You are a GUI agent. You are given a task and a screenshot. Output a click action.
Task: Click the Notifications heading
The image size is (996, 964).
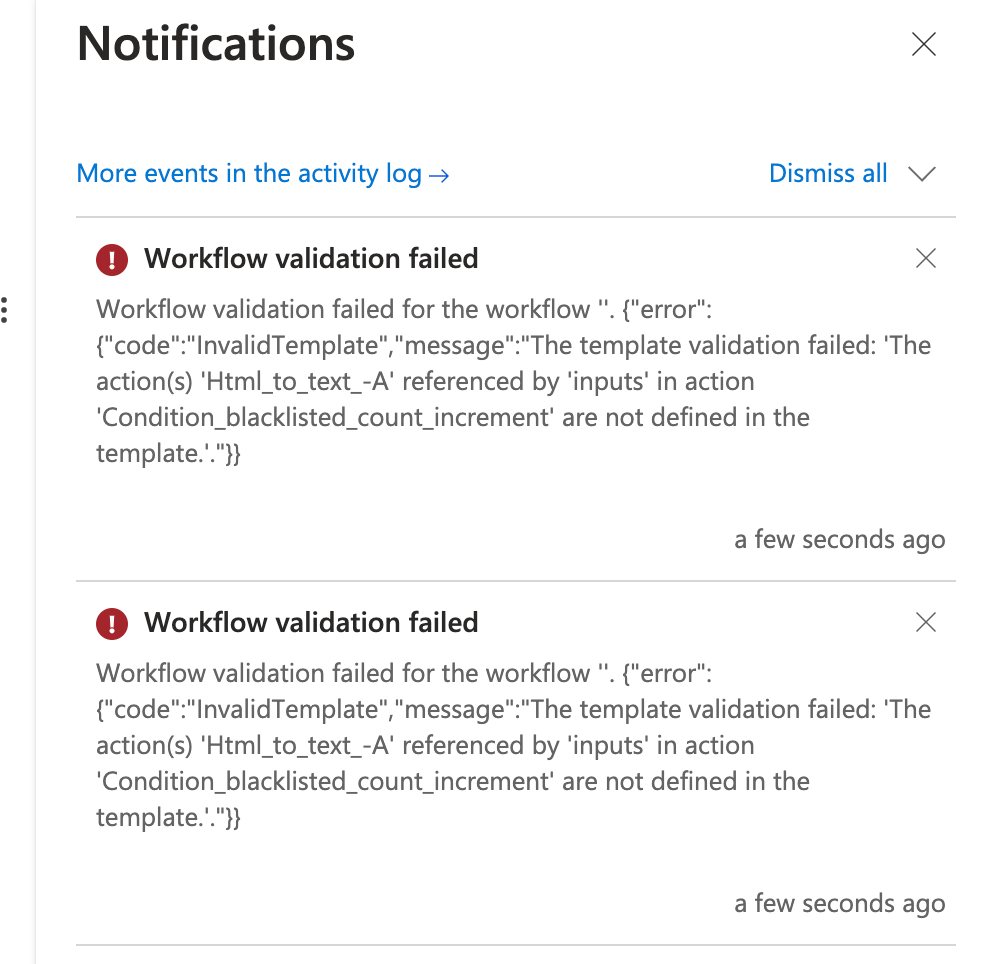tap(216, 44)
